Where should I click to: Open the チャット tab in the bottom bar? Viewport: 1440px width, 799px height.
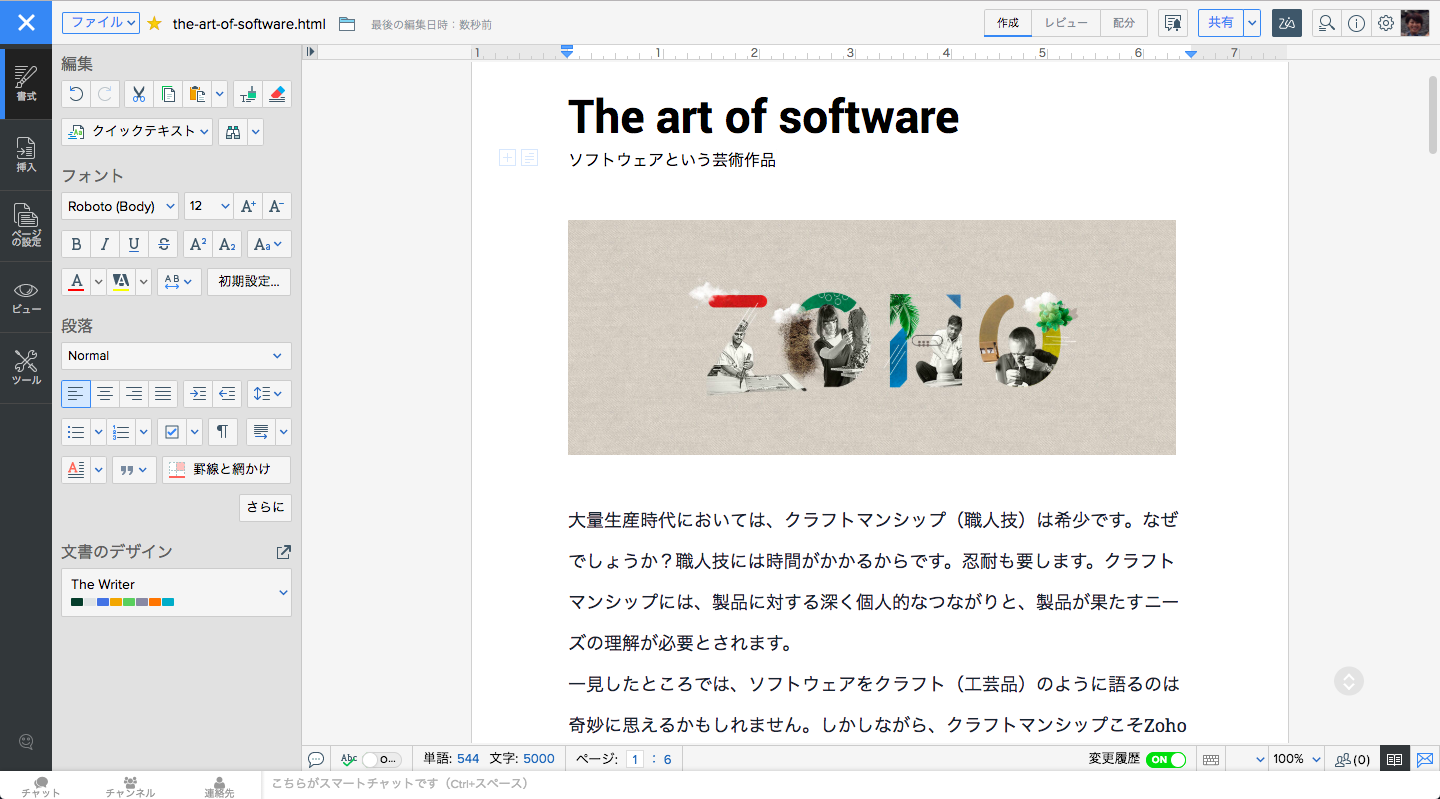coord(41,786)
